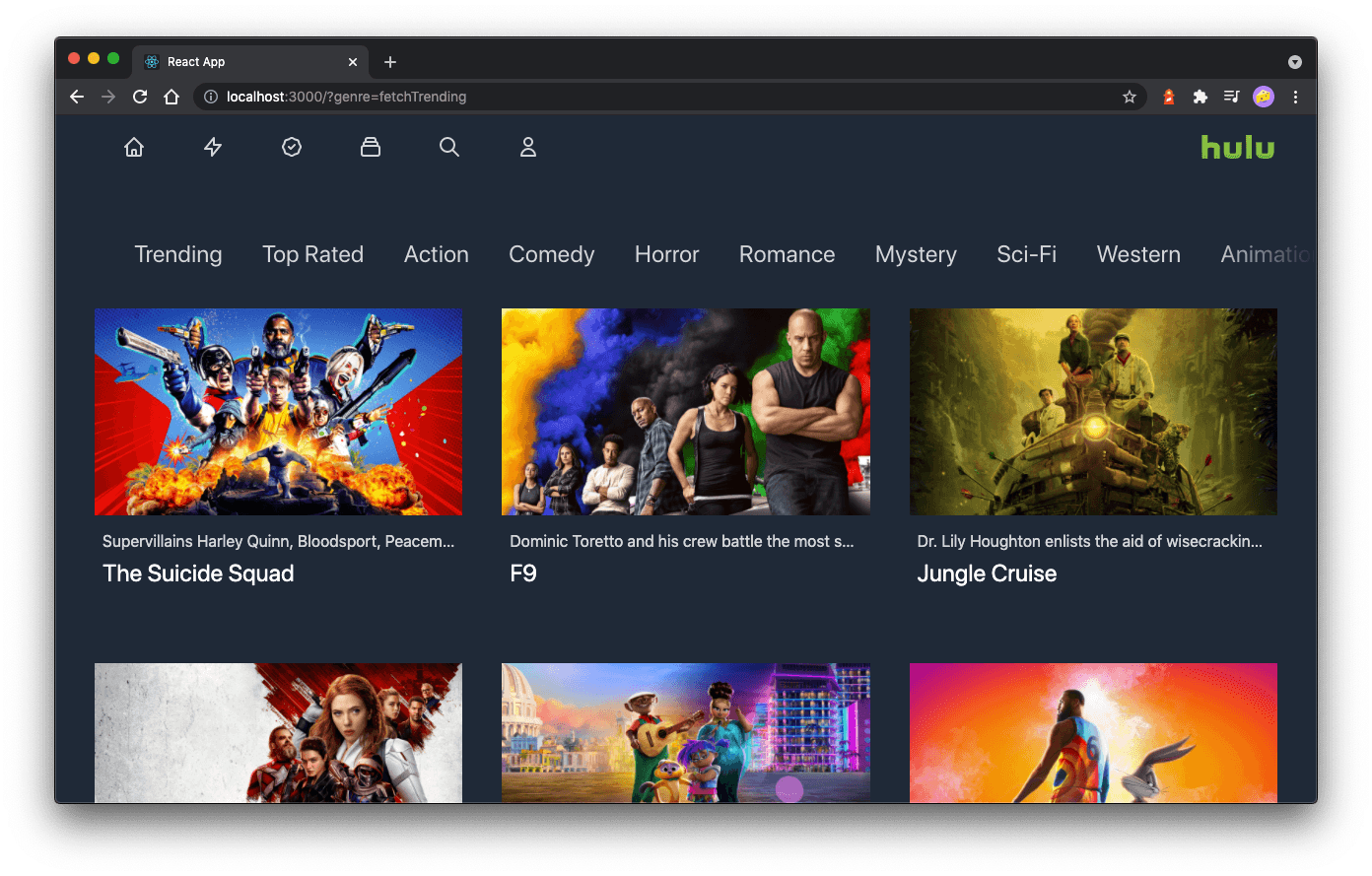Screen dimensions: 1372x876
Task: Open The Suicide Squad poster thumbnail
Action: [278, 412]
